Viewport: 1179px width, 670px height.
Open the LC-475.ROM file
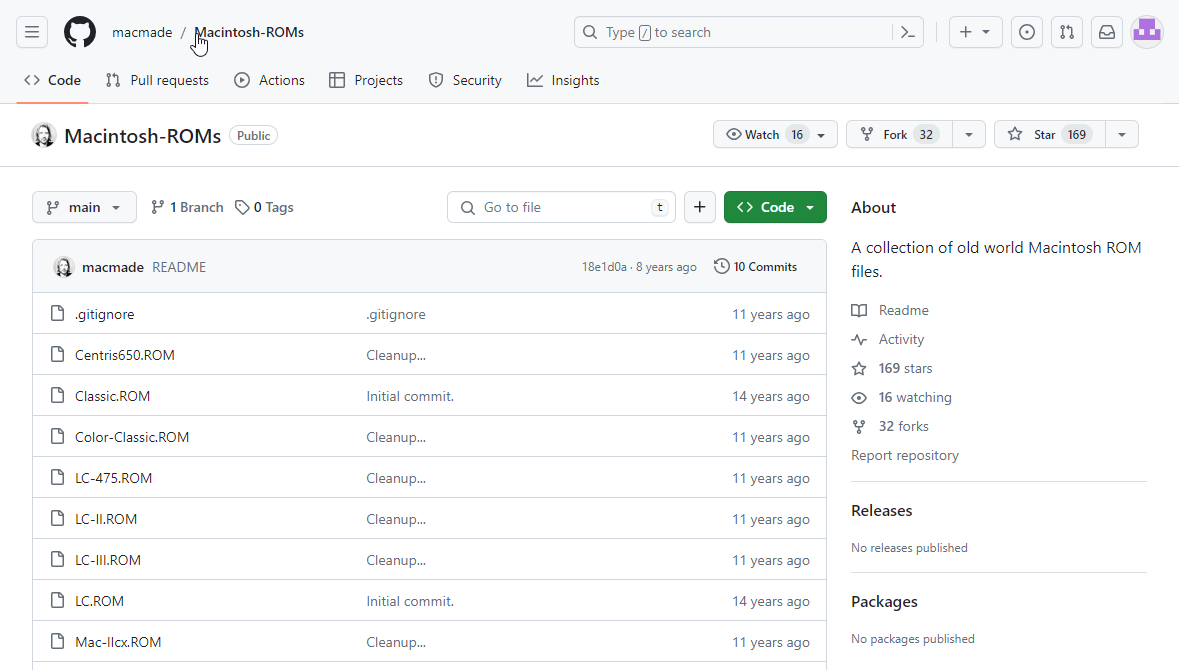[x=114, y=478]
